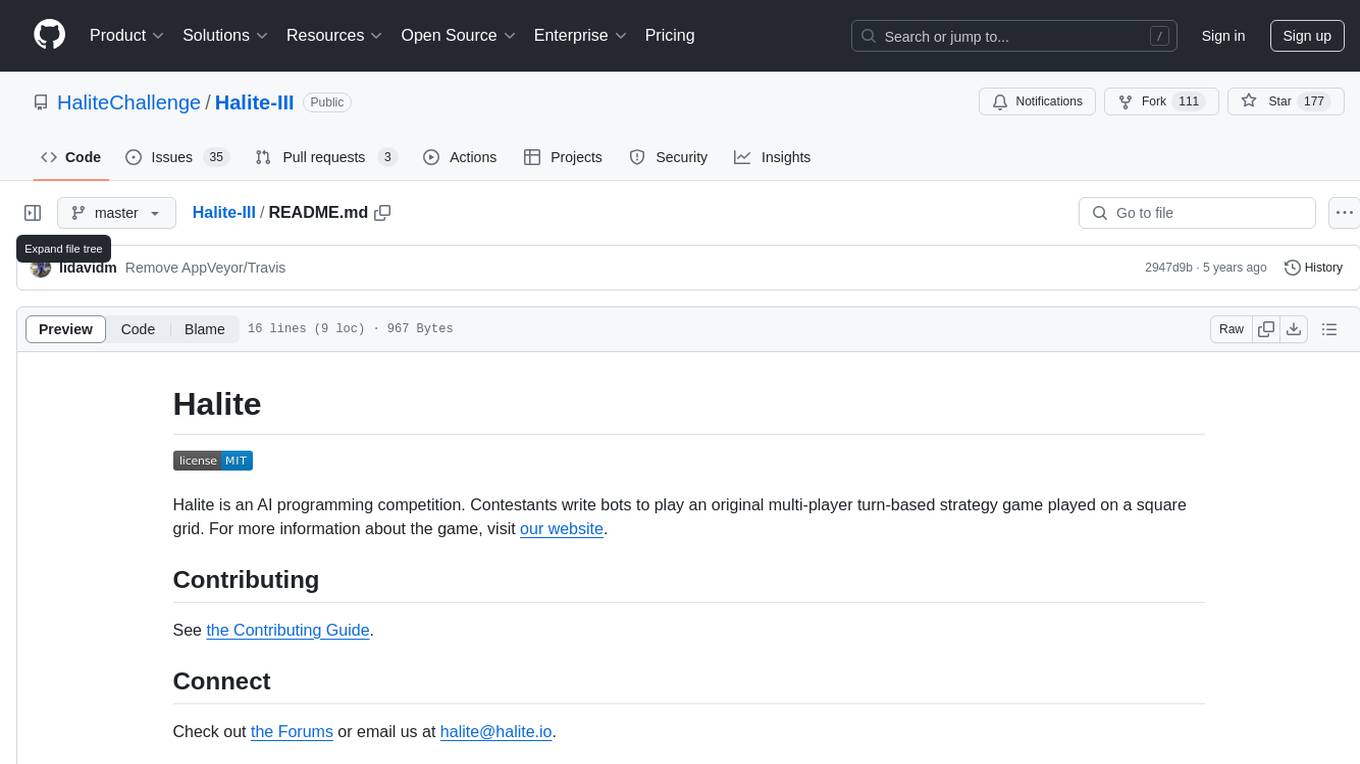Expand the Product menu
1360x764 pixels.
pyautogui.click(x=127, y=35)
